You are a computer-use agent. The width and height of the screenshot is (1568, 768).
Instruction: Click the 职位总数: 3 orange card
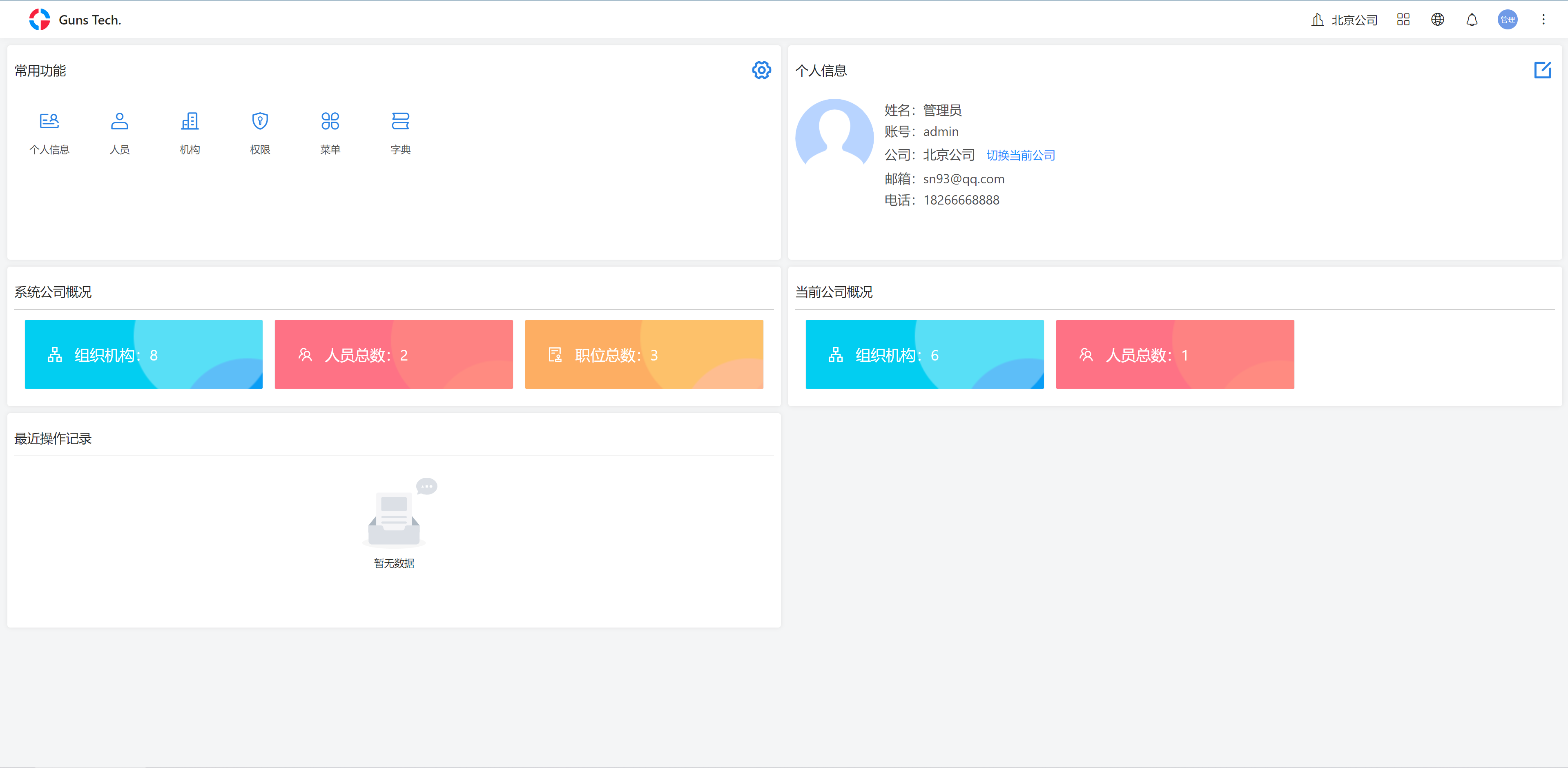pyautogui.click(x=643, y=355)
